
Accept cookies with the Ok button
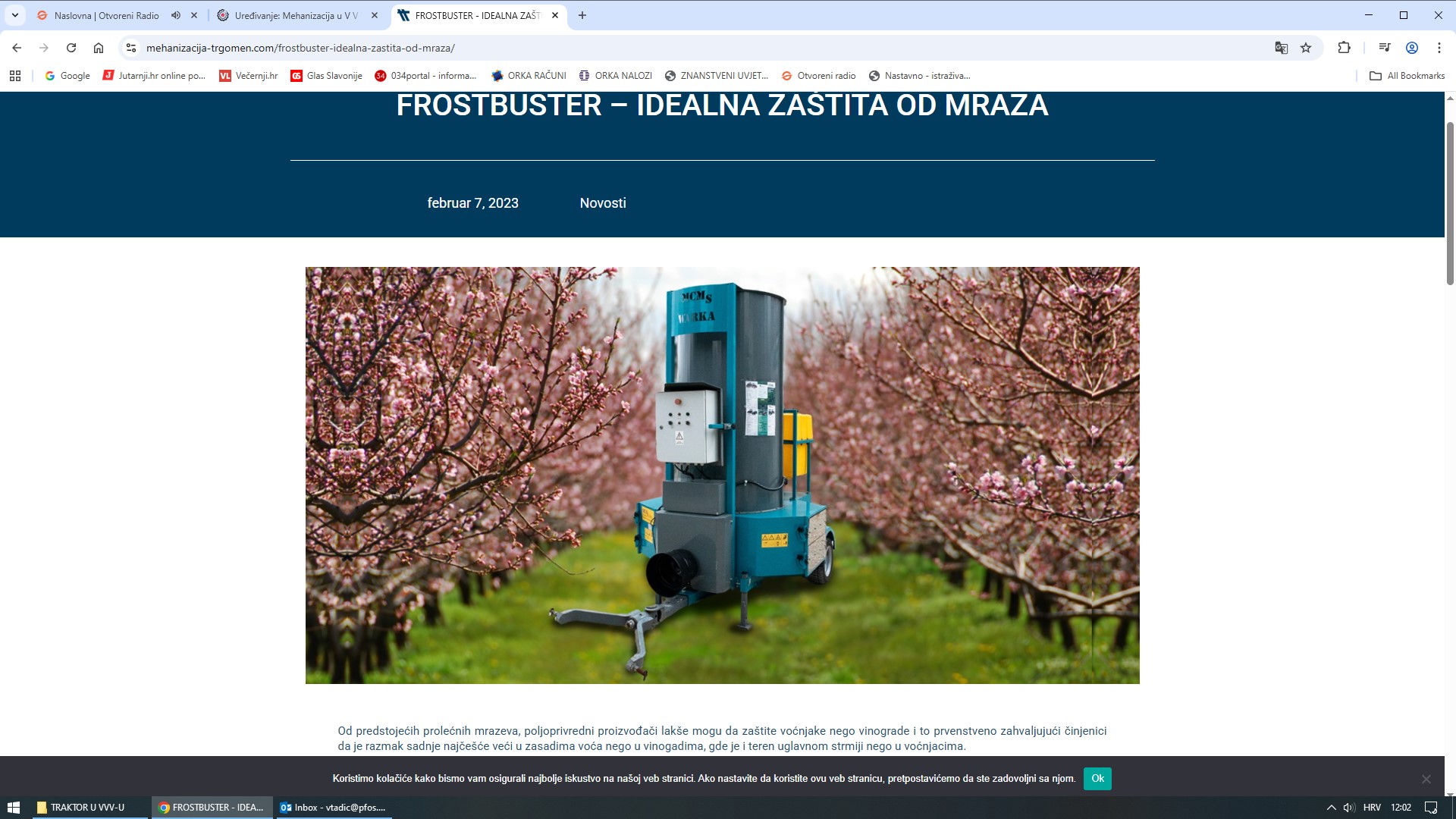1097,779
